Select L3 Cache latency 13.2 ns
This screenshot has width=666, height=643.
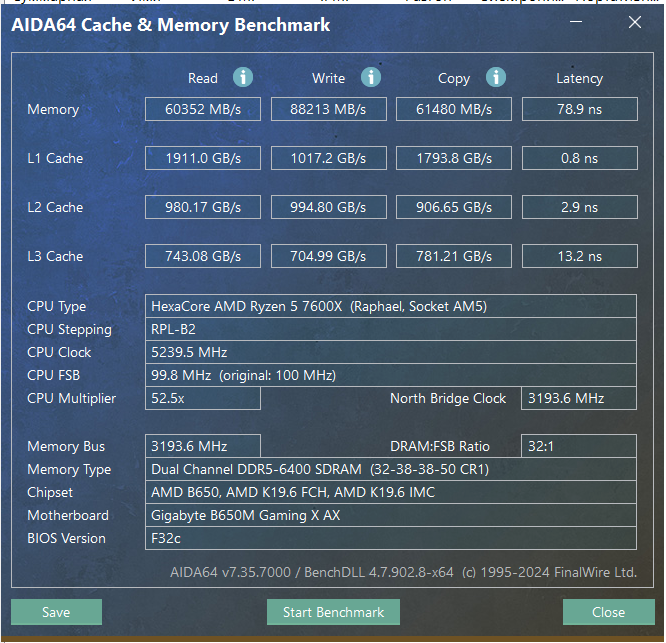click(x=580, y=256)
